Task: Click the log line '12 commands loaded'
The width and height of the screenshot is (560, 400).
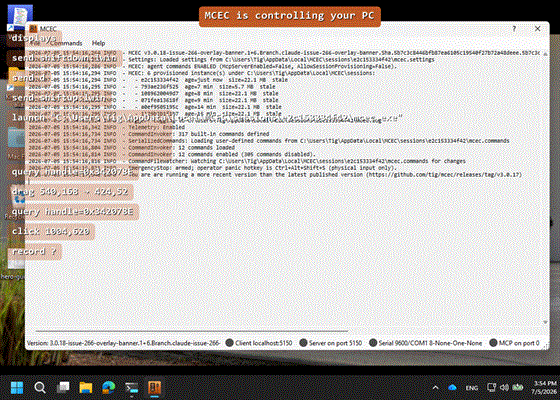Action: (x=131, y=148)
